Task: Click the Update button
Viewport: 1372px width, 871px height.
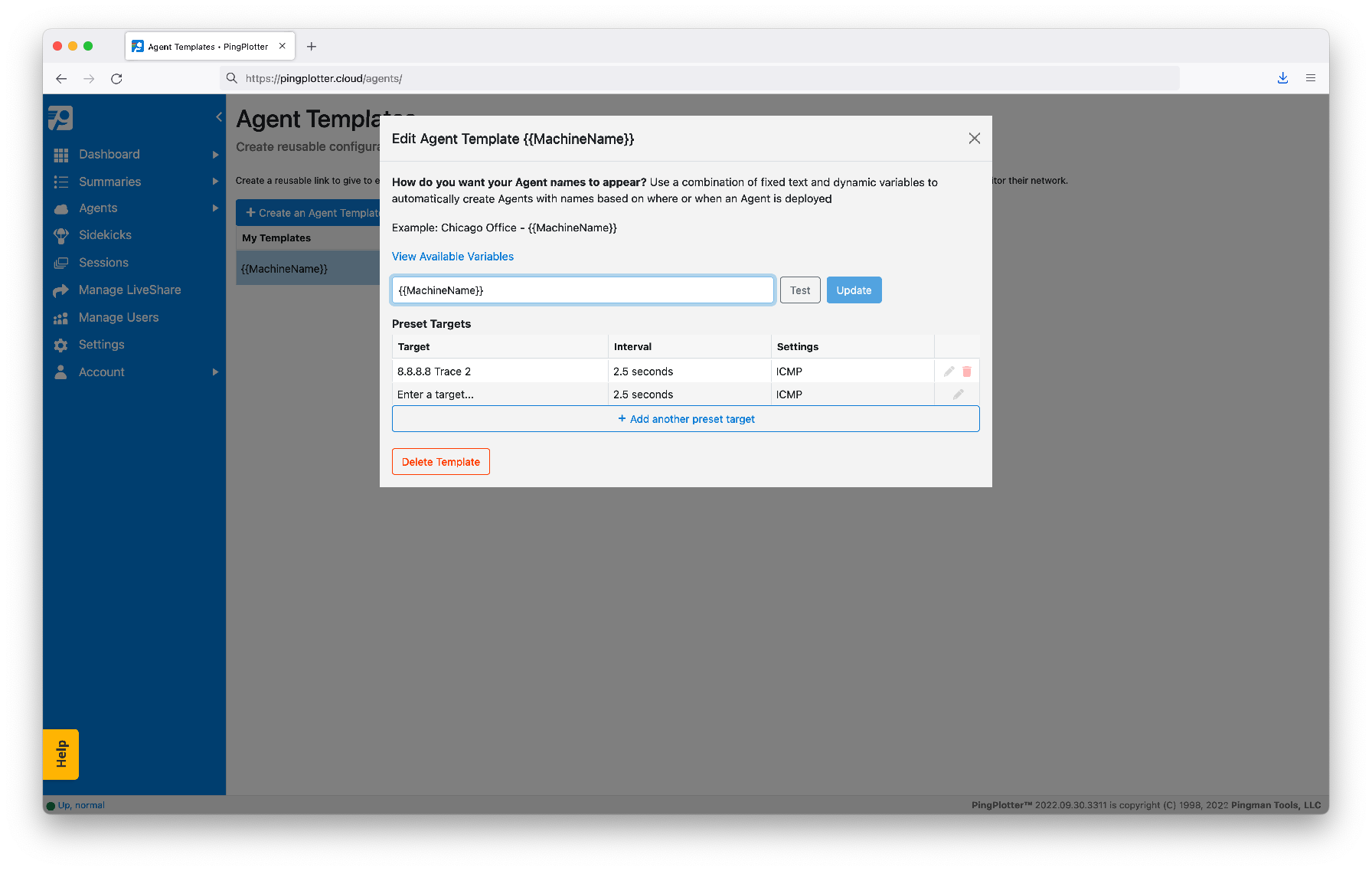Action: point(854,290)
